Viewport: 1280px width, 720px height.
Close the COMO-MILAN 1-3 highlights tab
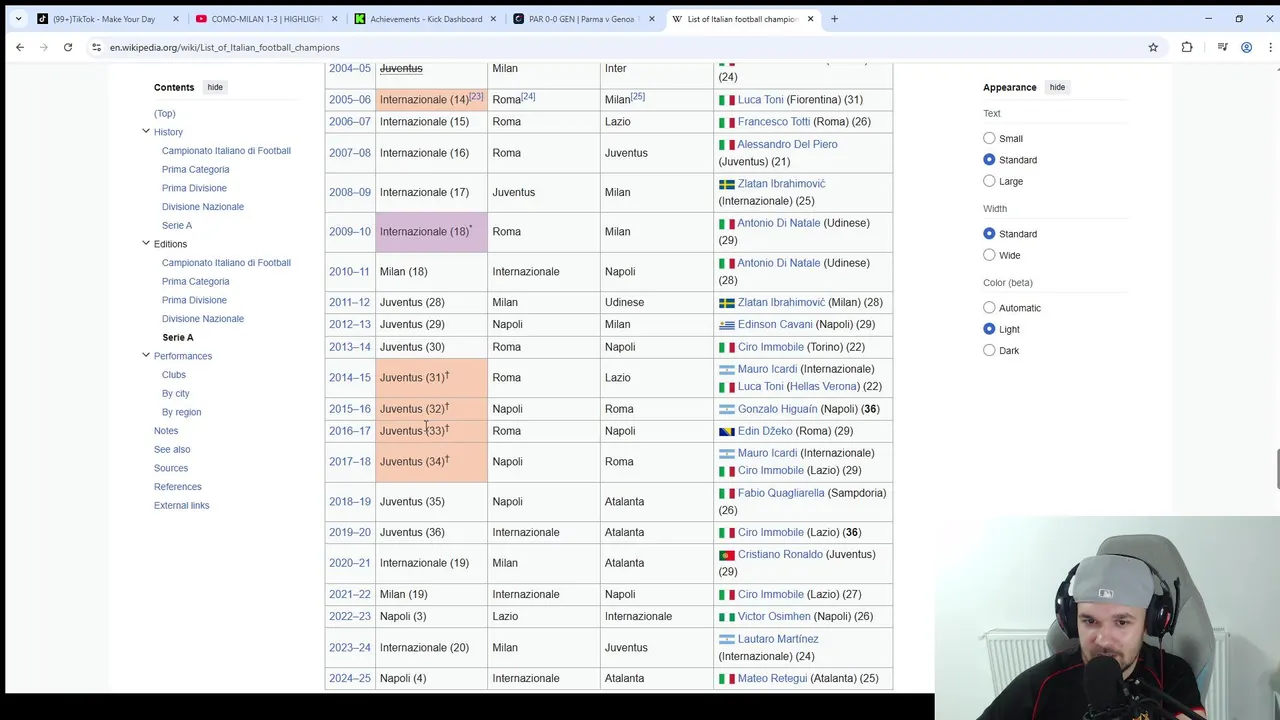coord(334,19)
